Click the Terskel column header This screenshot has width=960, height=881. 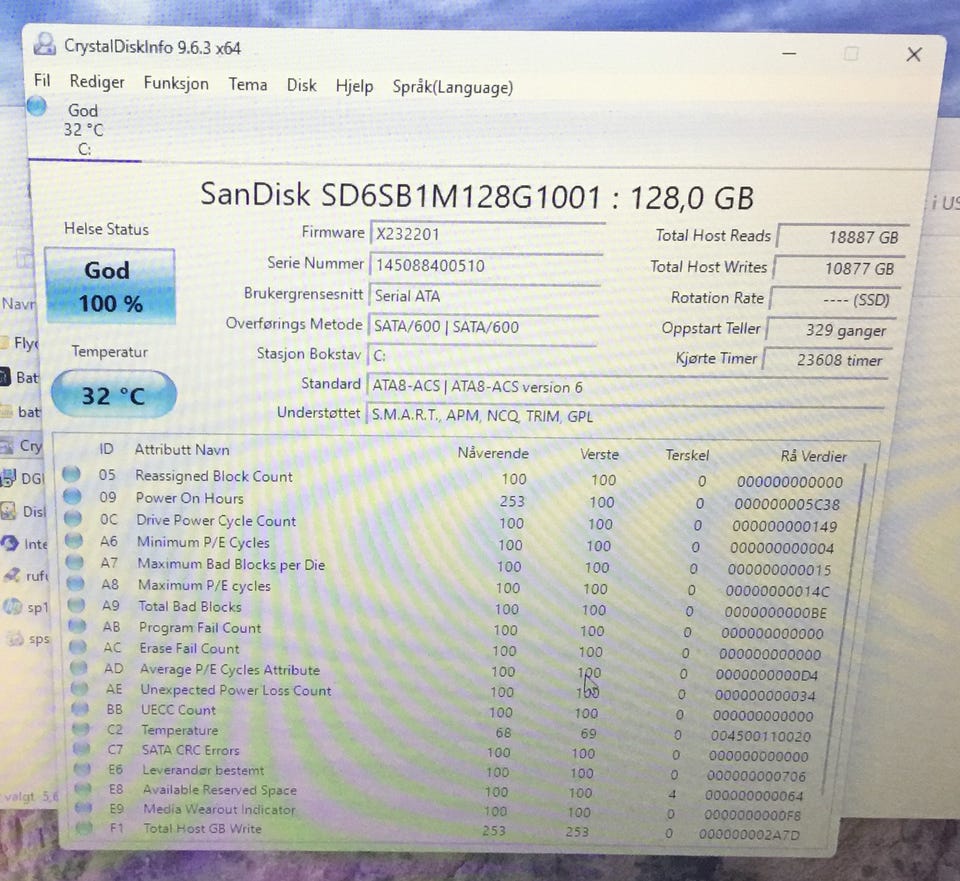[687, 455]
